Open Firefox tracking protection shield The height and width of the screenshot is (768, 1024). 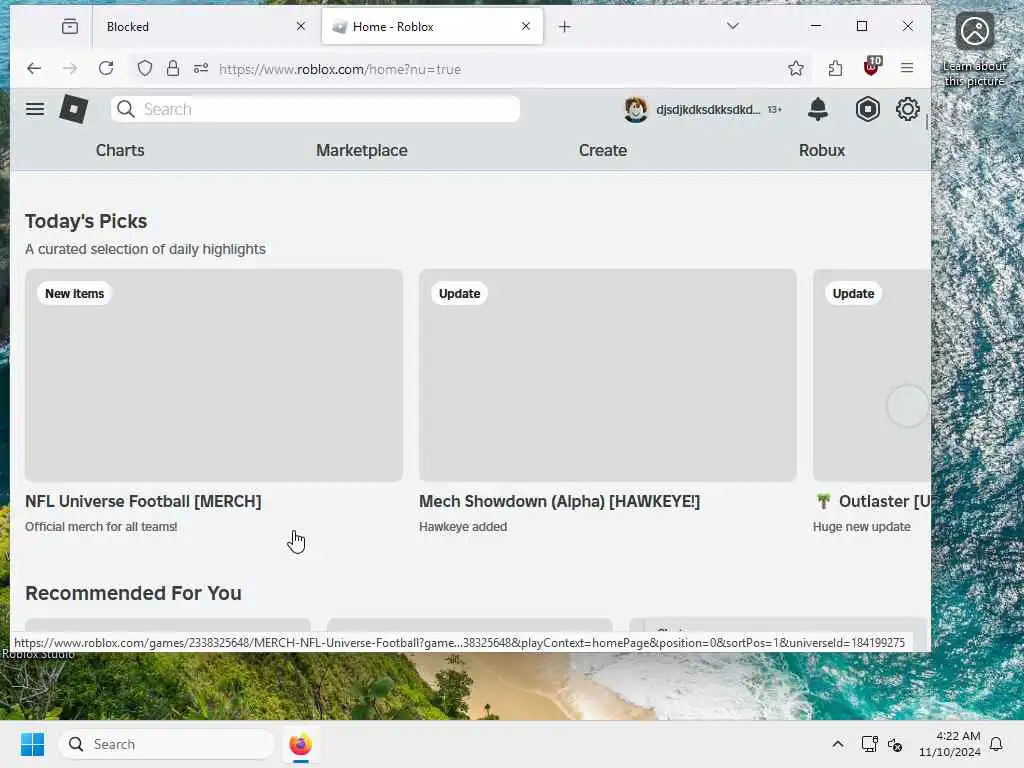point(145,69)
